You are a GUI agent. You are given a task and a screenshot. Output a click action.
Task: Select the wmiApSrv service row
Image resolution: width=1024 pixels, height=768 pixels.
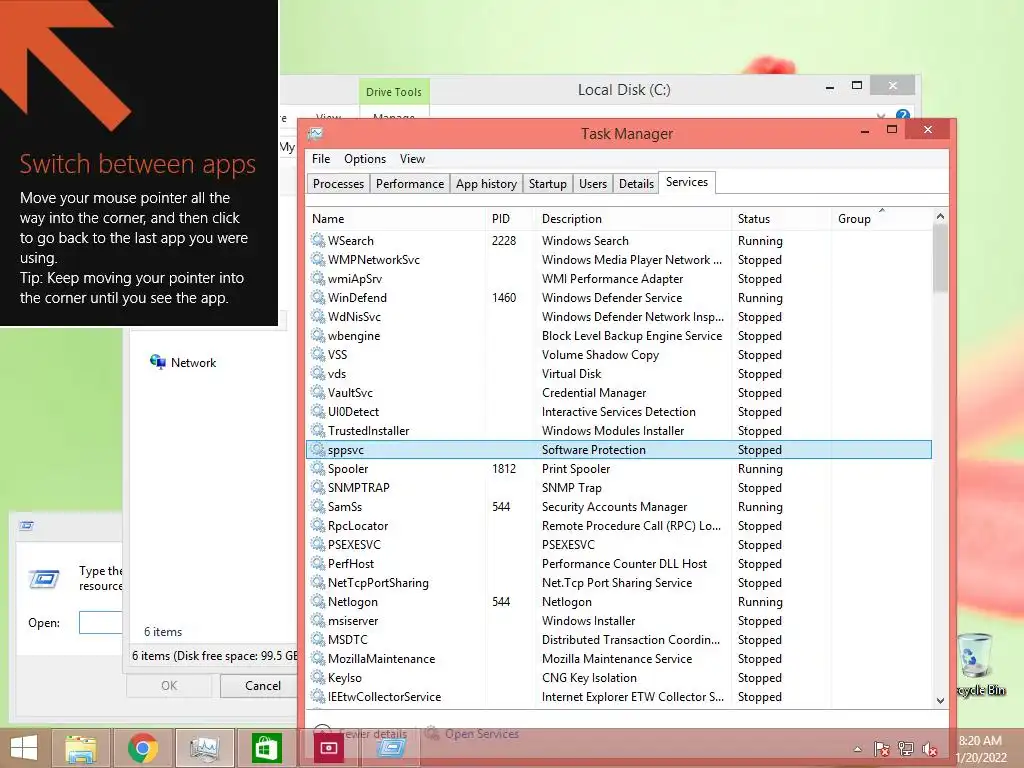pyautogui.click(x=619, y=278)
